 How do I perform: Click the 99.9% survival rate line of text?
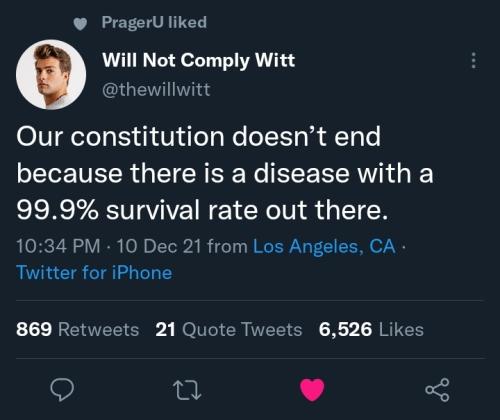point(203,210)
